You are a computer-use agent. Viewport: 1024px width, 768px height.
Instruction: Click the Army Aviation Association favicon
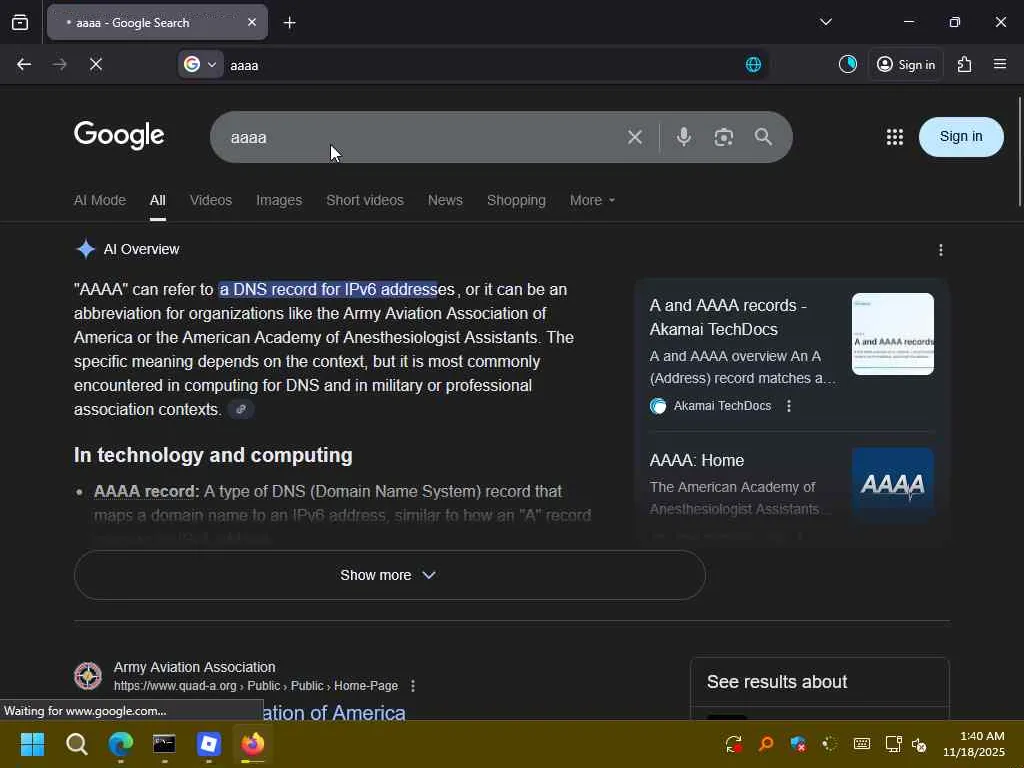[x=88, y=676]
